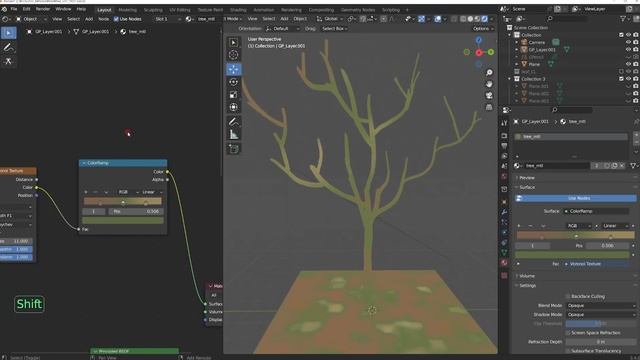Click the green Y axis gizmo
This screenshot has height=360, width=640.
pos(491,52)
